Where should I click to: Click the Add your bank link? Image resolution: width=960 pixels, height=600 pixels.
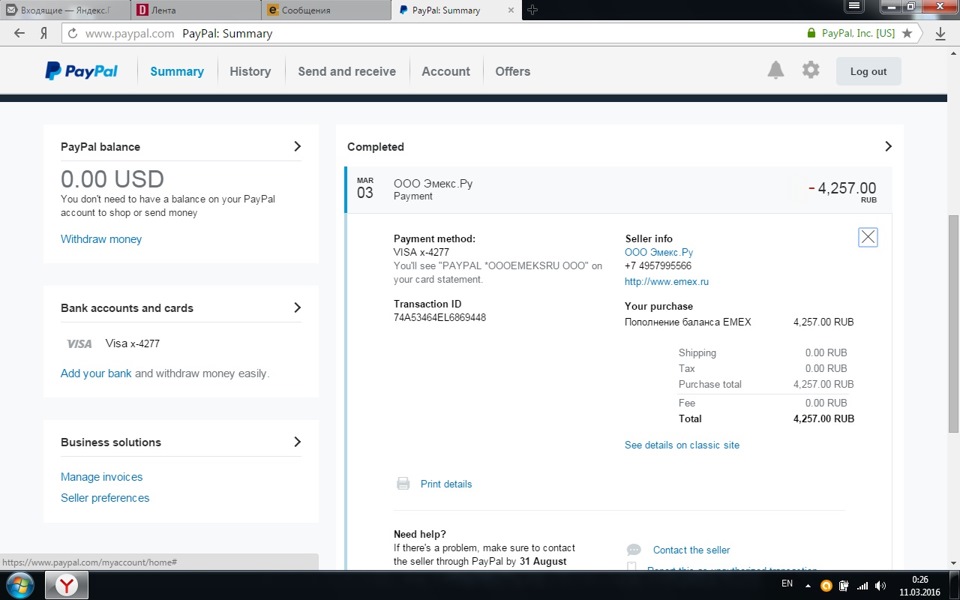(x=96, y=373)
